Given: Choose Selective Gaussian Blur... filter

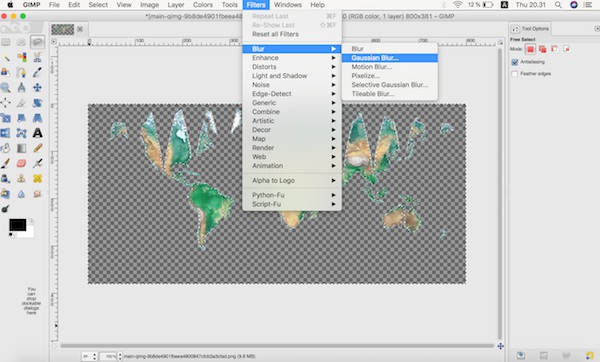Looking at the screenshot, I should click(390, 85).
